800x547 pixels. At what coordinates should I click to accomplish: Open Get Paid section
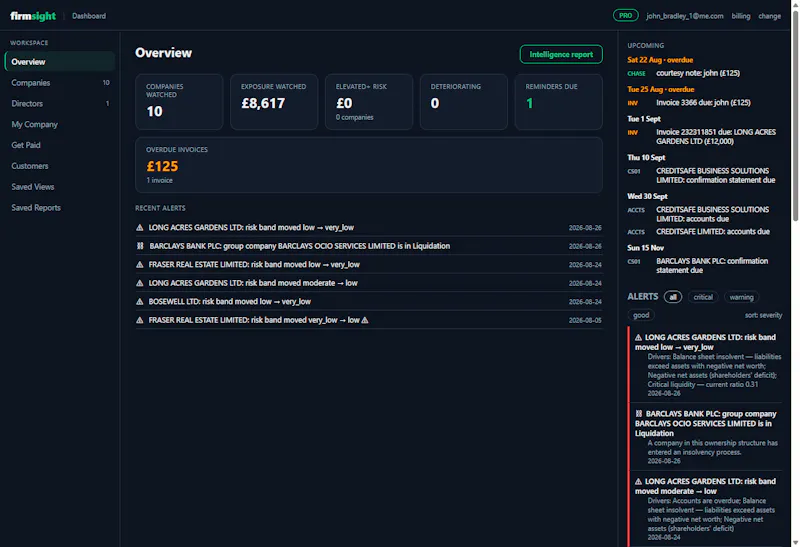60,145
